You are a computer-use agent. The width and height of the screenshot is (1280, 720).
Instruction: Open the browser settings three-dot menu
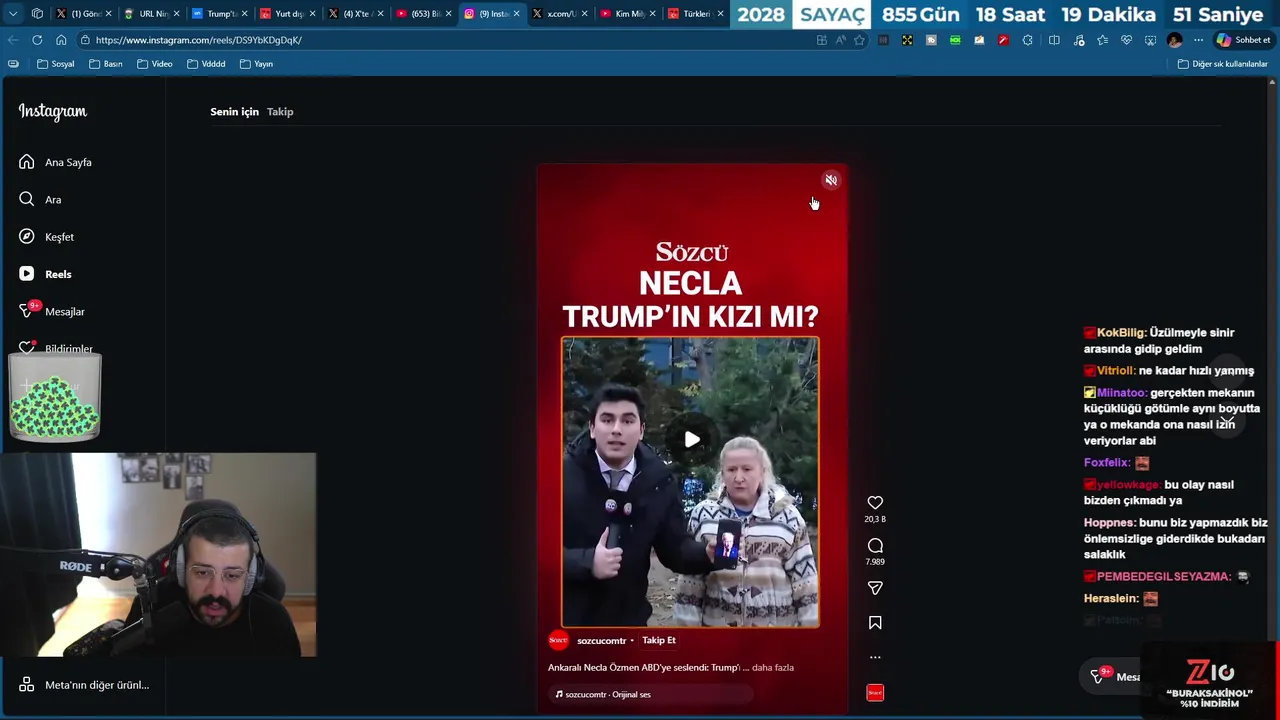point(1198,40)
